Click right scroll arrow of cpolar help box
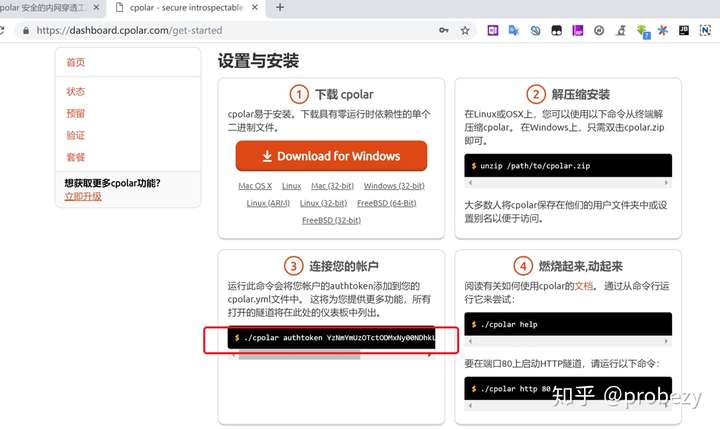The height and width of the screenshot is (429, 720). 666,341
